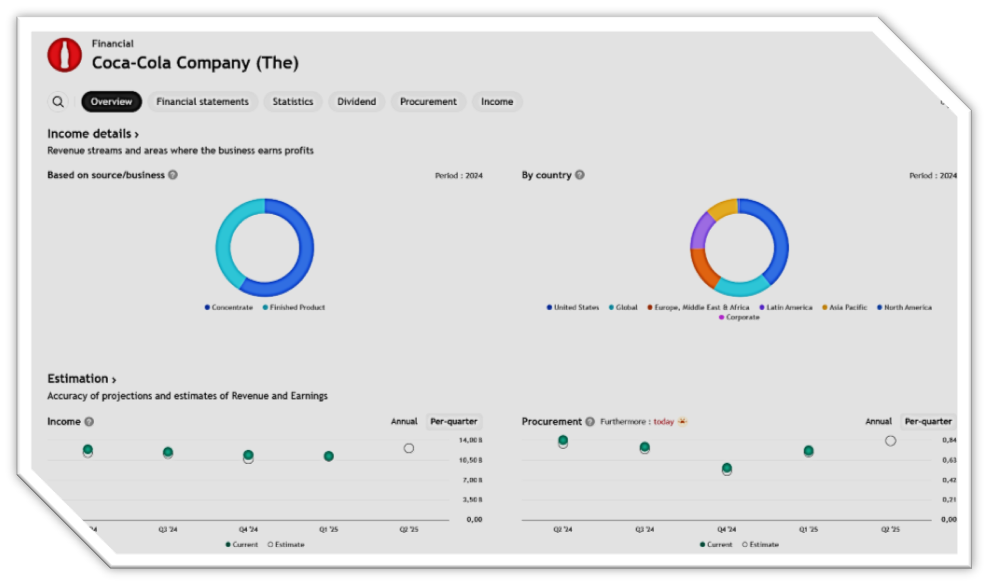Toggle Current legend under Income chart
The height and width of the screenshot is (585, 989).
[242, 545]
